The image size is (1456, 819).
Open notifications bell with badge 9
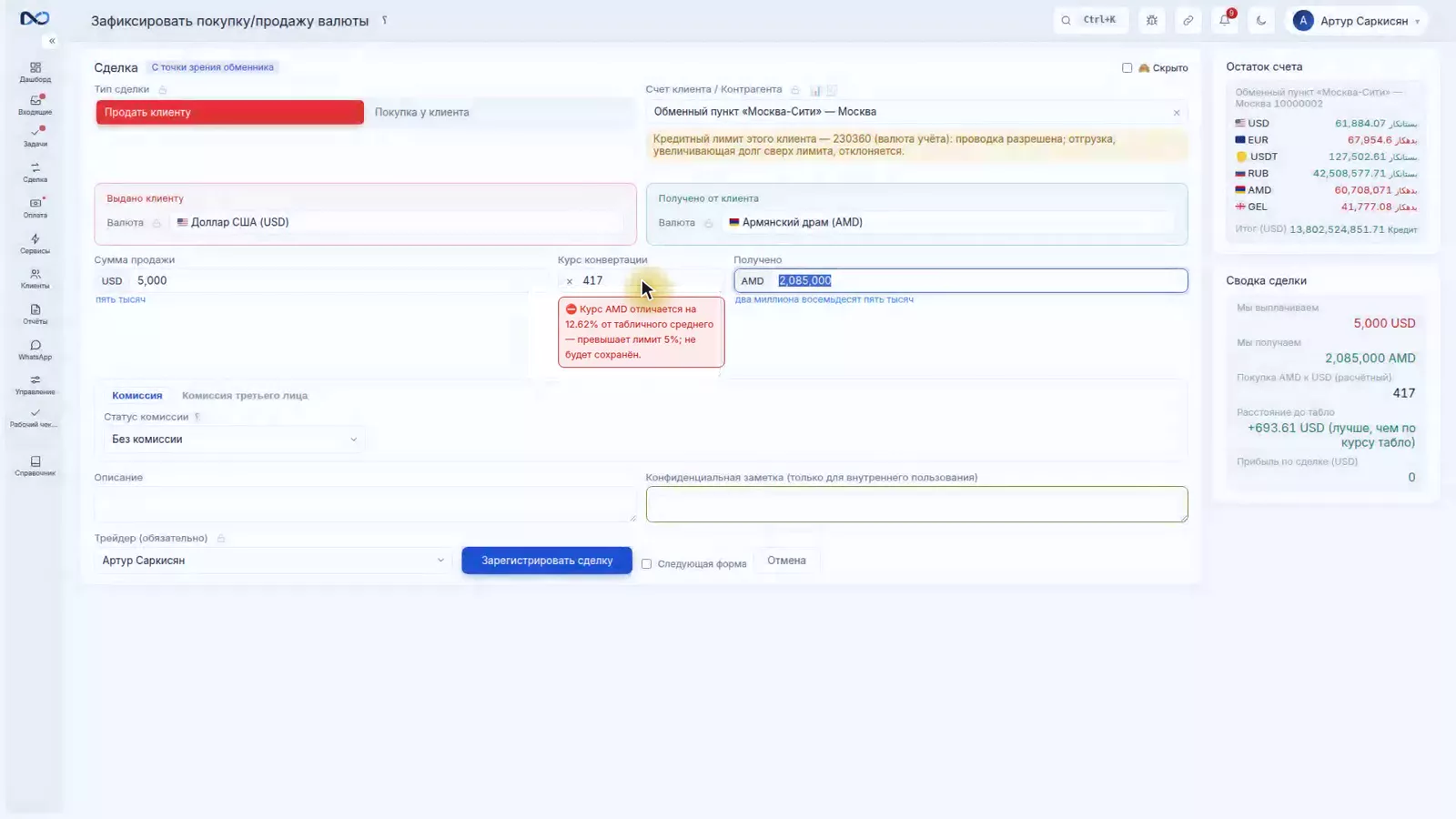[1225, 20]
